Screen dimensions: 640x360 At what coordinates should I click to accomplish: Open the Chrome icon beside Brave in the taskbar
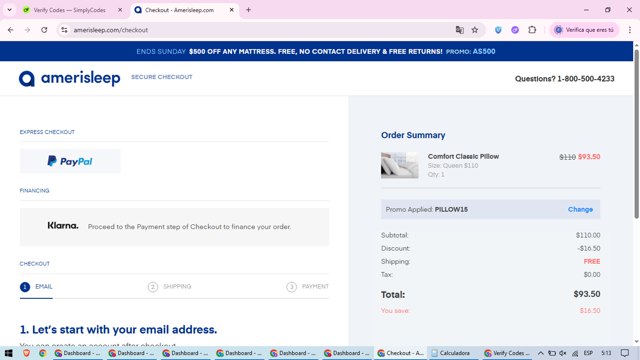pos(42,353)
